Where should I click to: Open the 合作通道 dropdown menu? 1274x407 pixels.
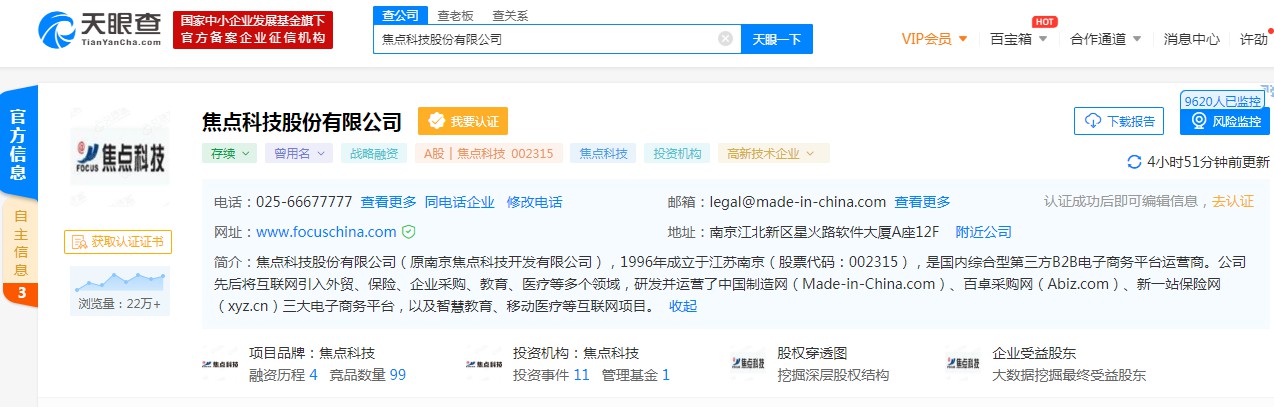(1105, 39)
